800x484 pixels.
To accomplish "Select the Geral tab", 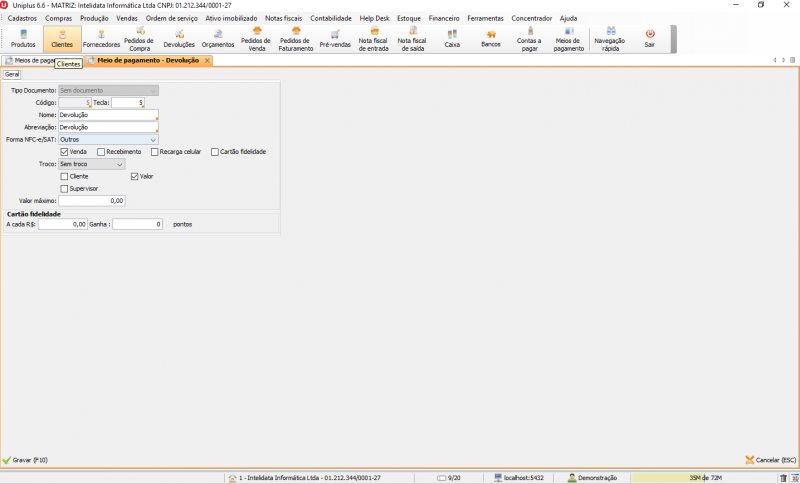I will tap(12, 74).
